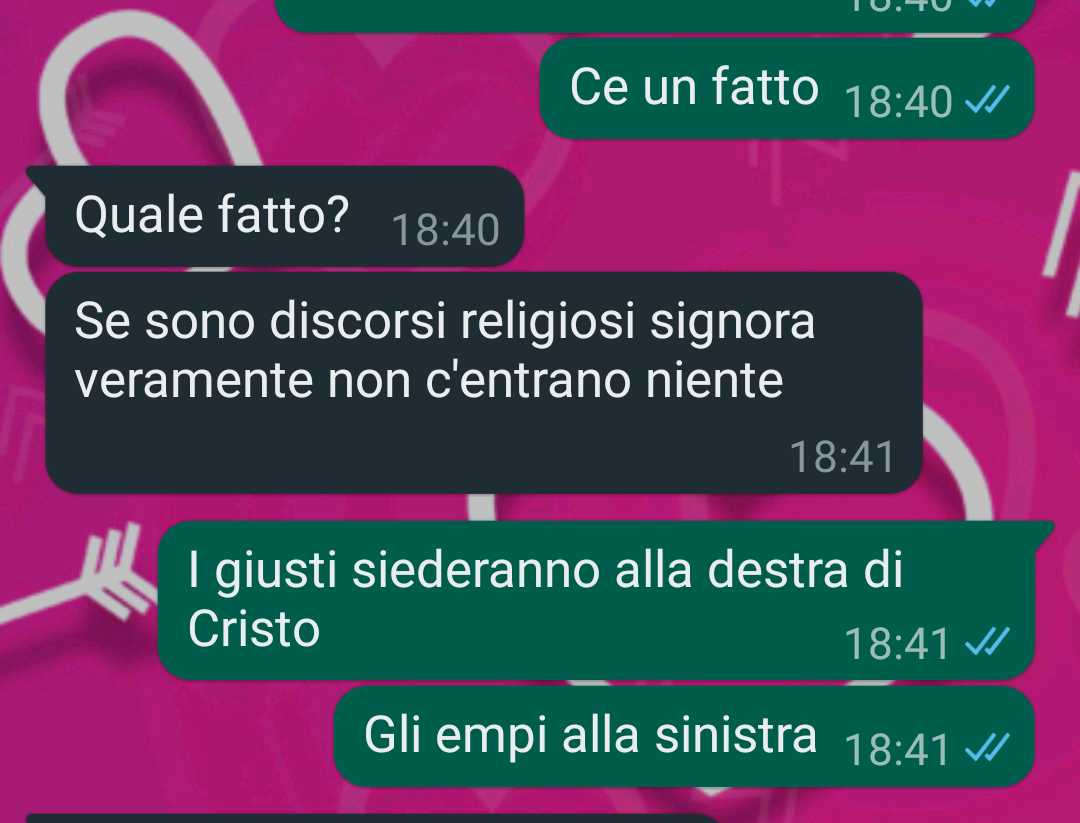Tap the read ticks on the "destra di Cristo" message
The height and width of the screenshot is (823, 1080).
pos(987,642)
